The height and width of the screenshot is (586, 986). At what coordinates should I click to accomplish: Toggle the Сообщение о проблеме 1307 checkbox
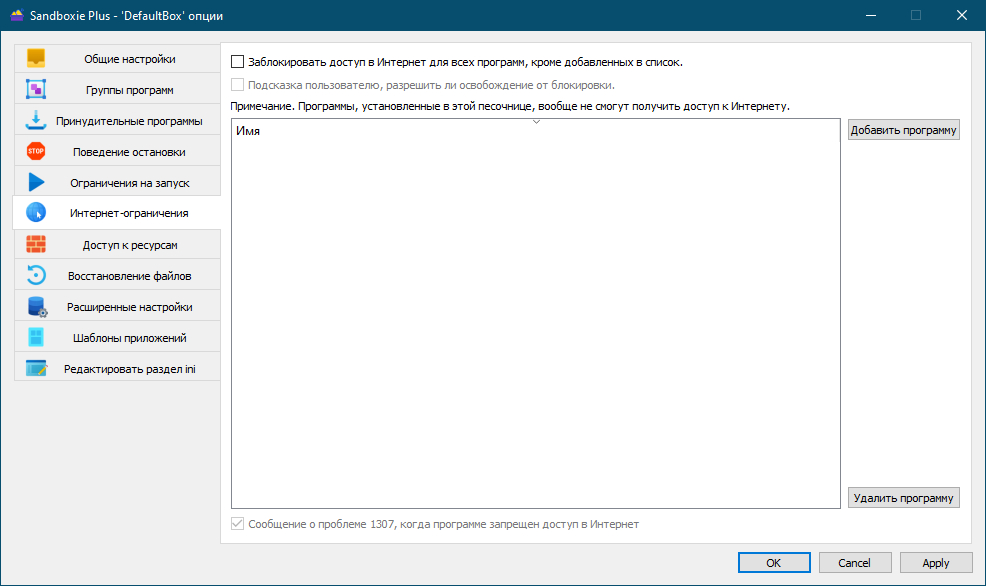coord(237,524)
